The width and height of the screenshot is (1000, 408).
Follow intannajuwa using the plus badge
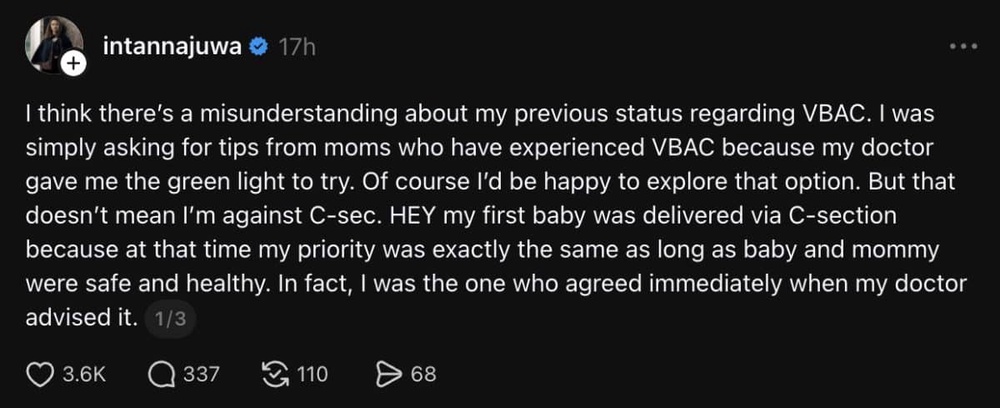pyautogui.click(x=74, y=64)
